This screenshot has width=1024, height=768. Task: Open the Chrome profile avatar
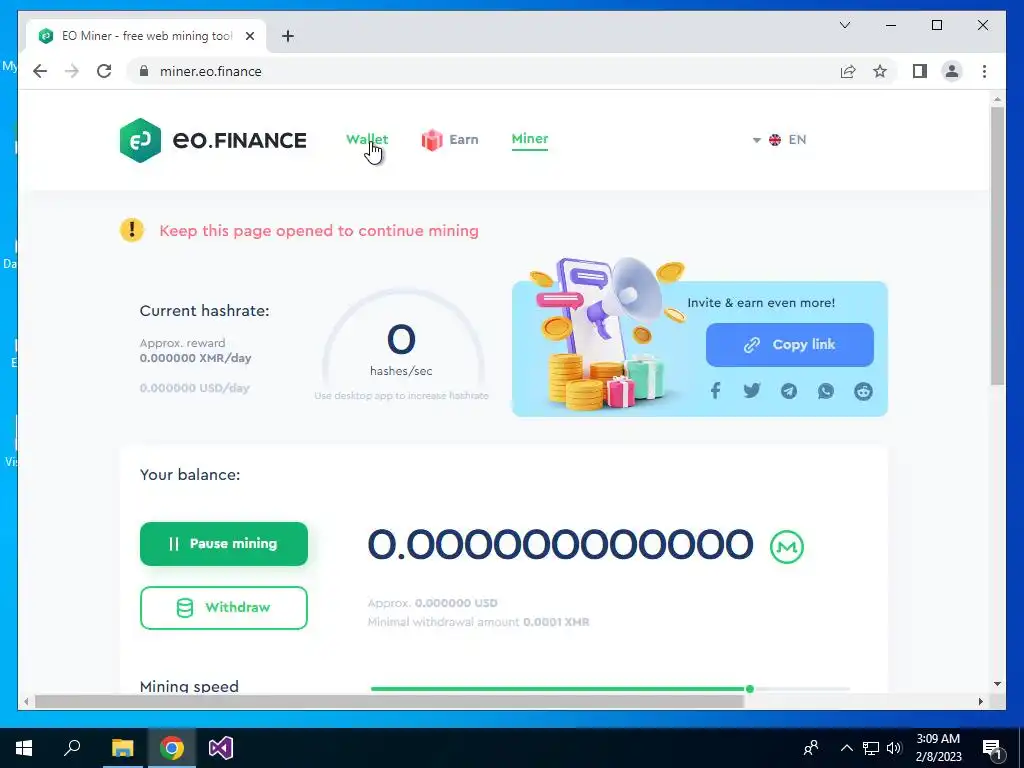(x=952, y=71)
